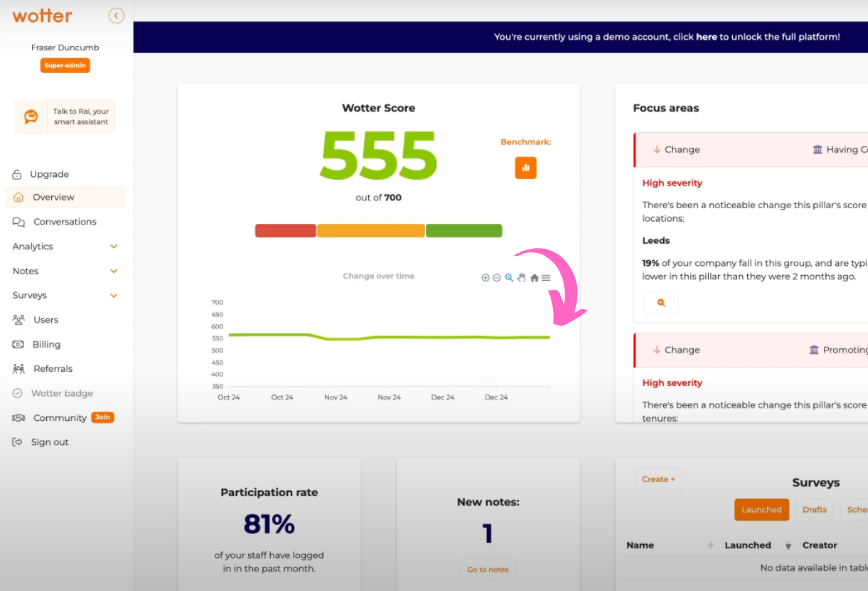Click the 555 Wotter Score value

379,155
